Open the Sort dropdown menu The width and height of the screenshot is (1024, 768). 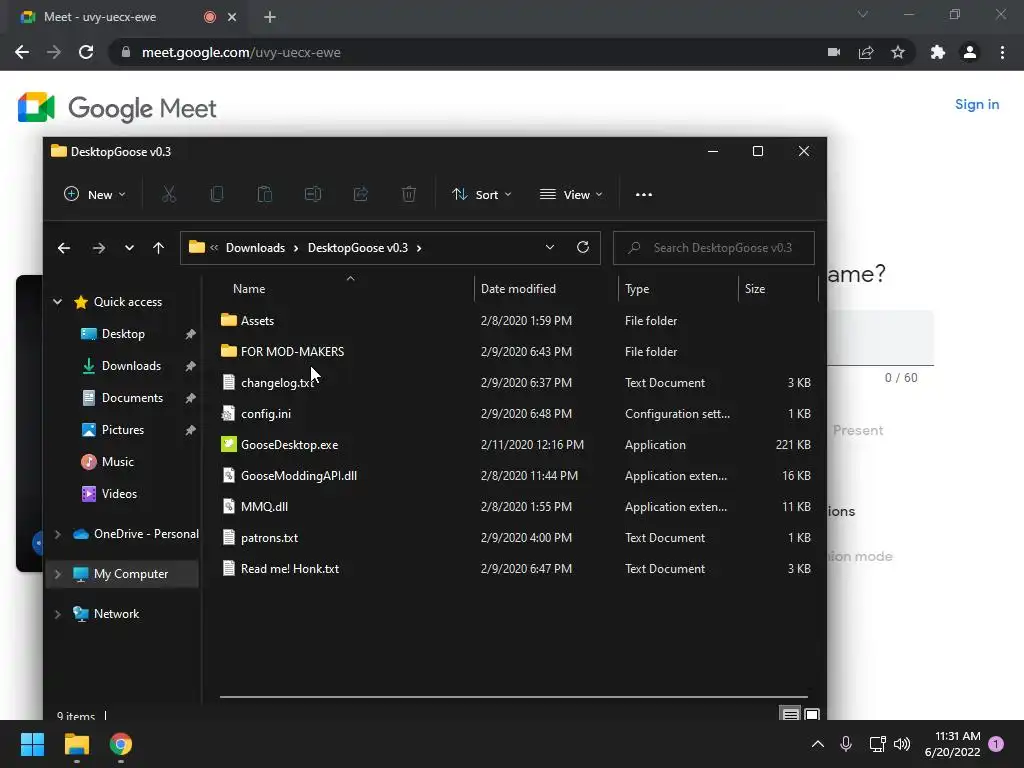coord(482,195)
